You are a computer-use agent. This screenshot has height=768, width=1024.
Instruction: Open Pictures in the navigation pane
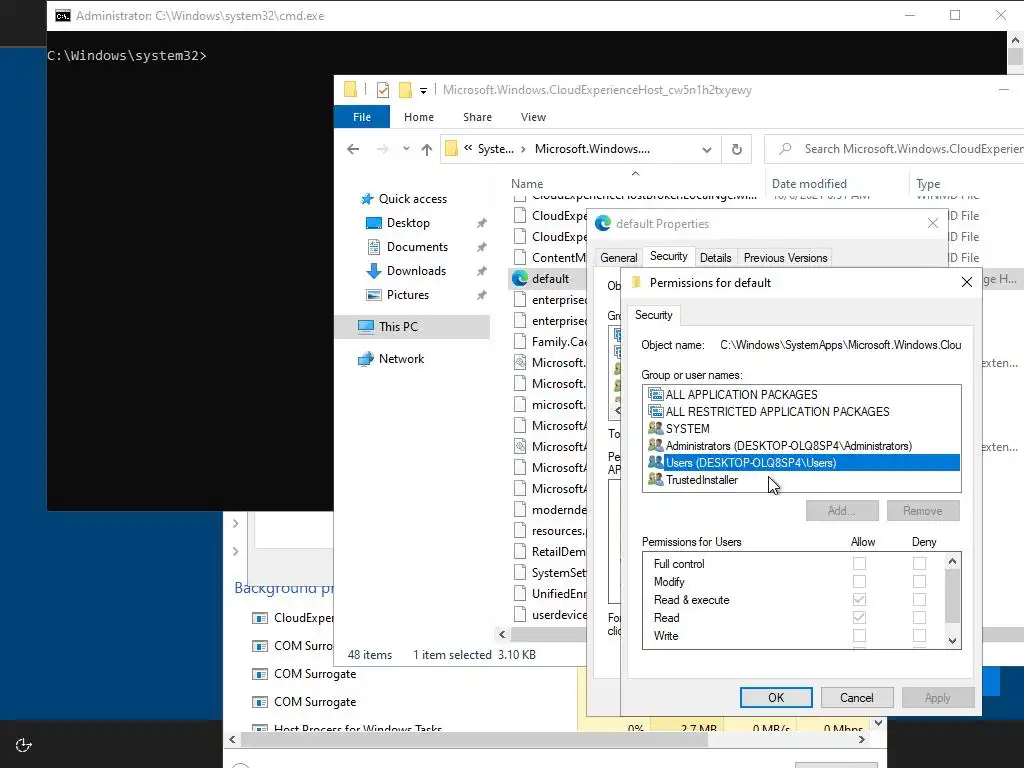click(408, 295)
